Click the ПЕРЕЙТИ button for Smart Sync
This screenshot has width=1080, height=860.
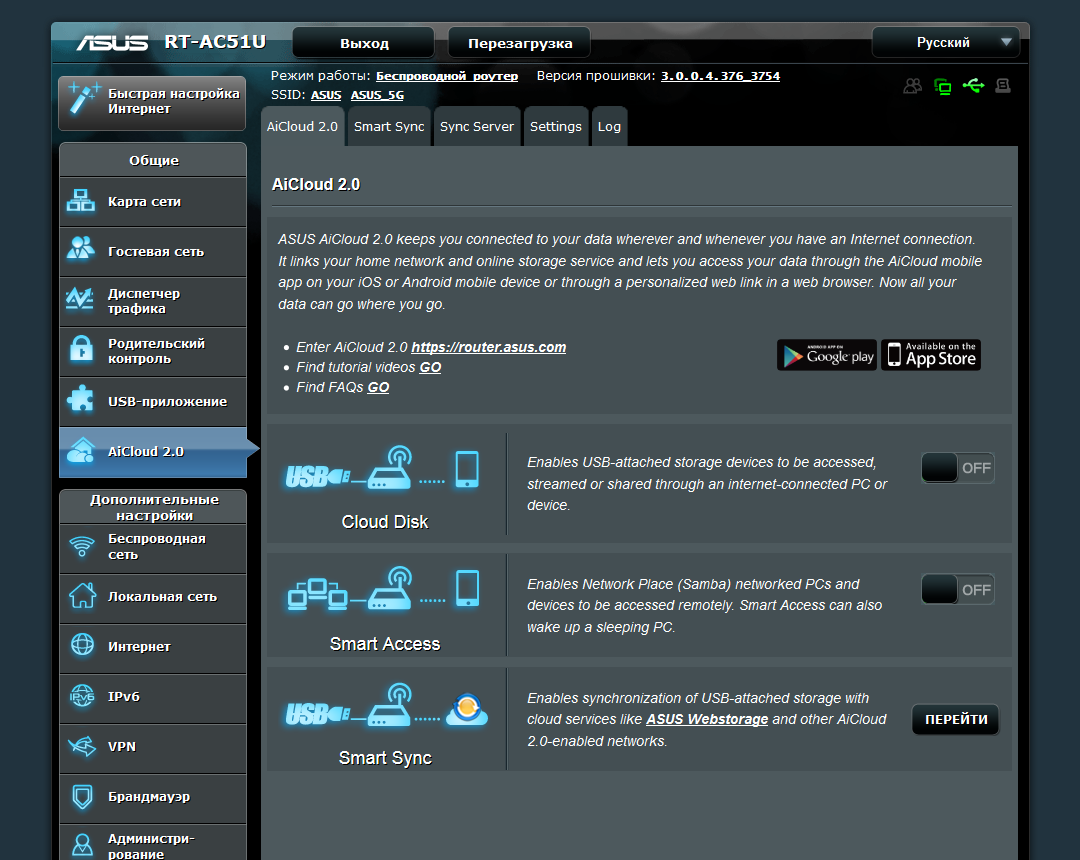956,720
